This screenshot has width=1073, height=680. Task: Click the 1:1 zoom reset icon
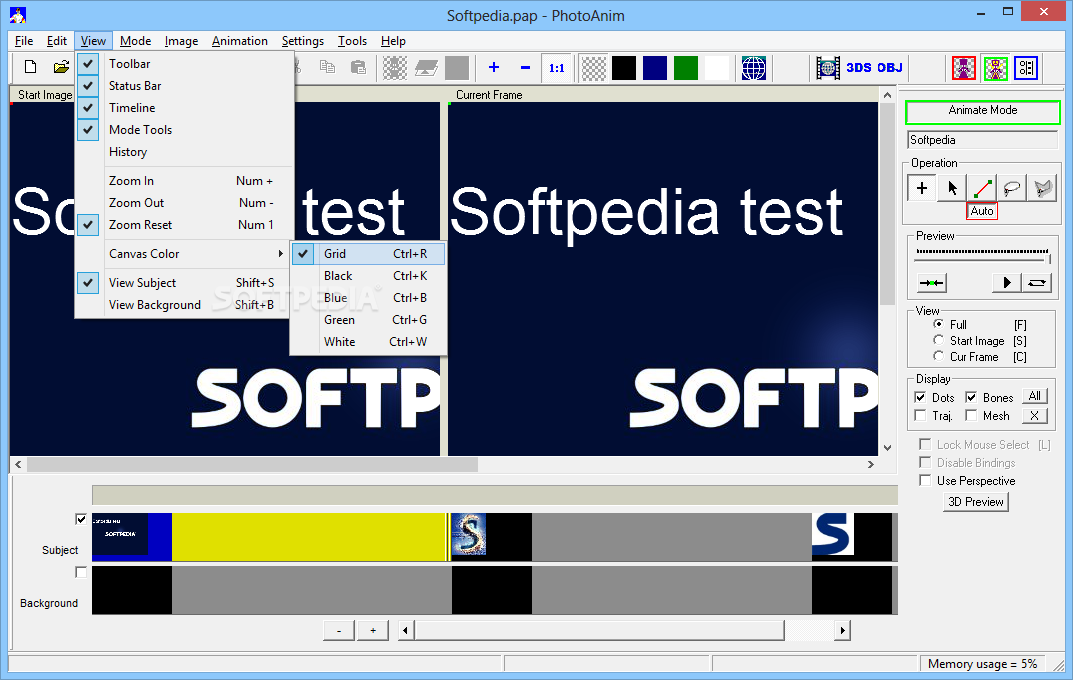coord(556,68)
